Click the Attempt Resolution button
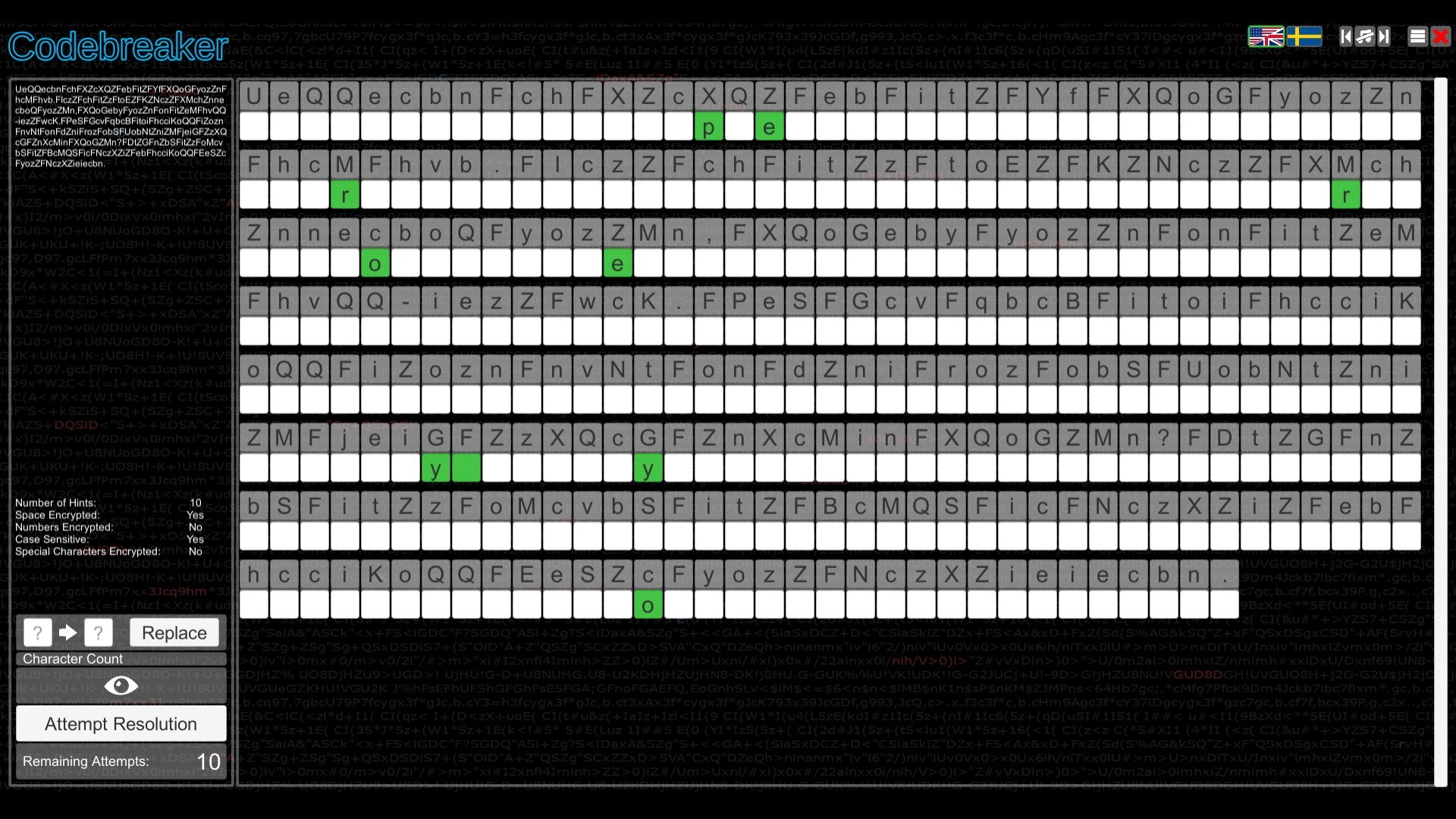 pyautogui.click(x=121, y=724)
